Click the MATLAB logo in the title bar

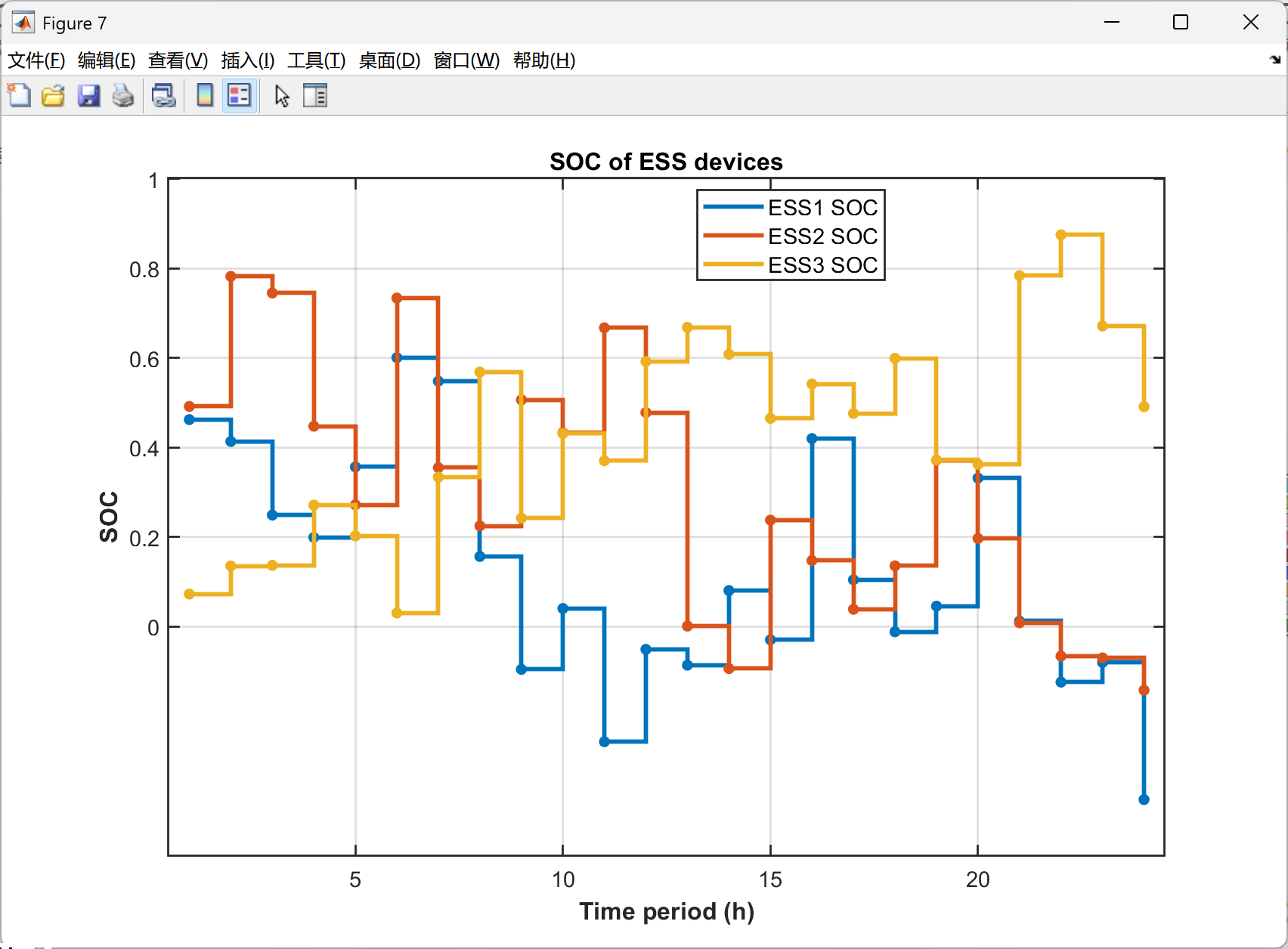(x=23, y=23)
